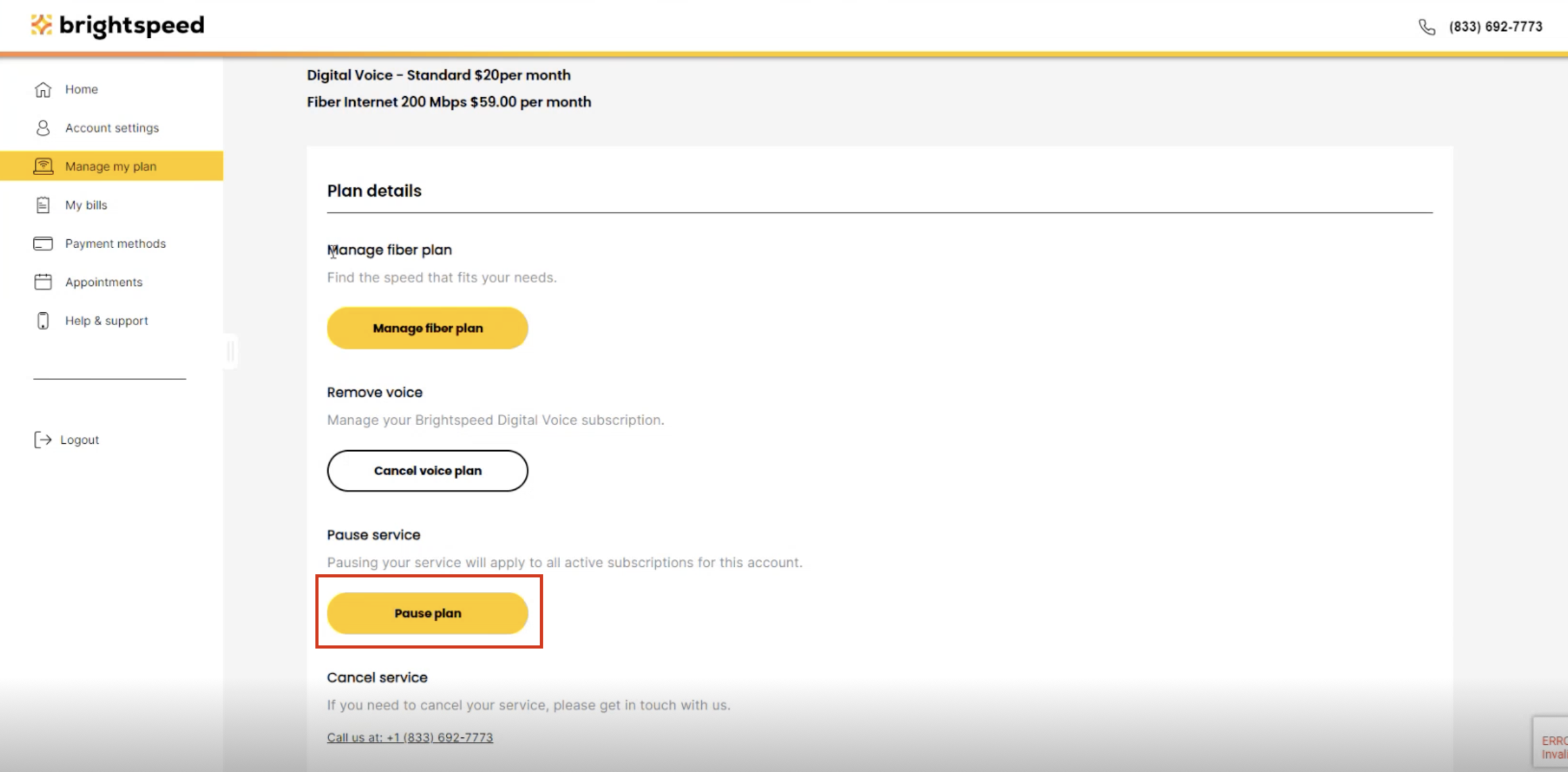This screenshot has height=772, width=1568.
Task: Click the Appointments calendar icon
Action: click(x=43, y=282)
